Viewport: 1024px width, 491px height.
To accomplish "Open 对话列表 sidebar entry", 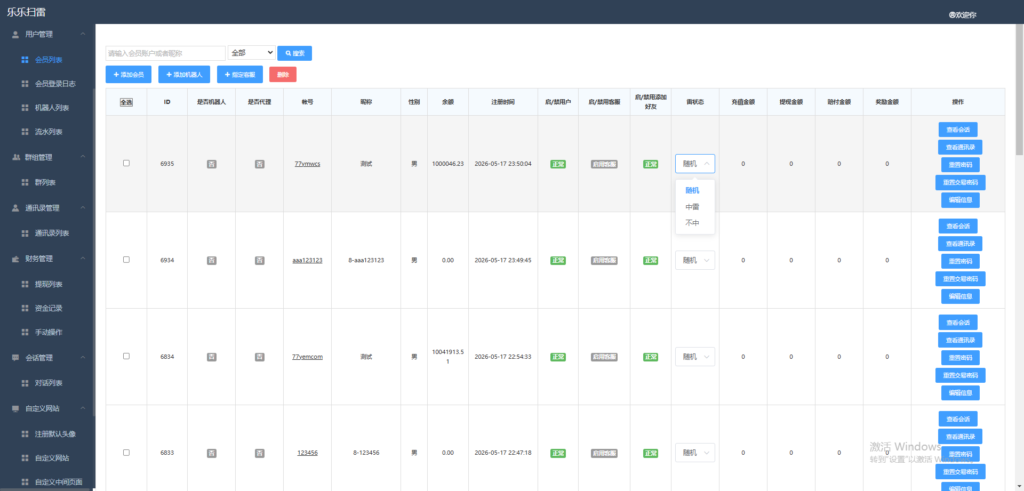I will [x=48, y=383].
